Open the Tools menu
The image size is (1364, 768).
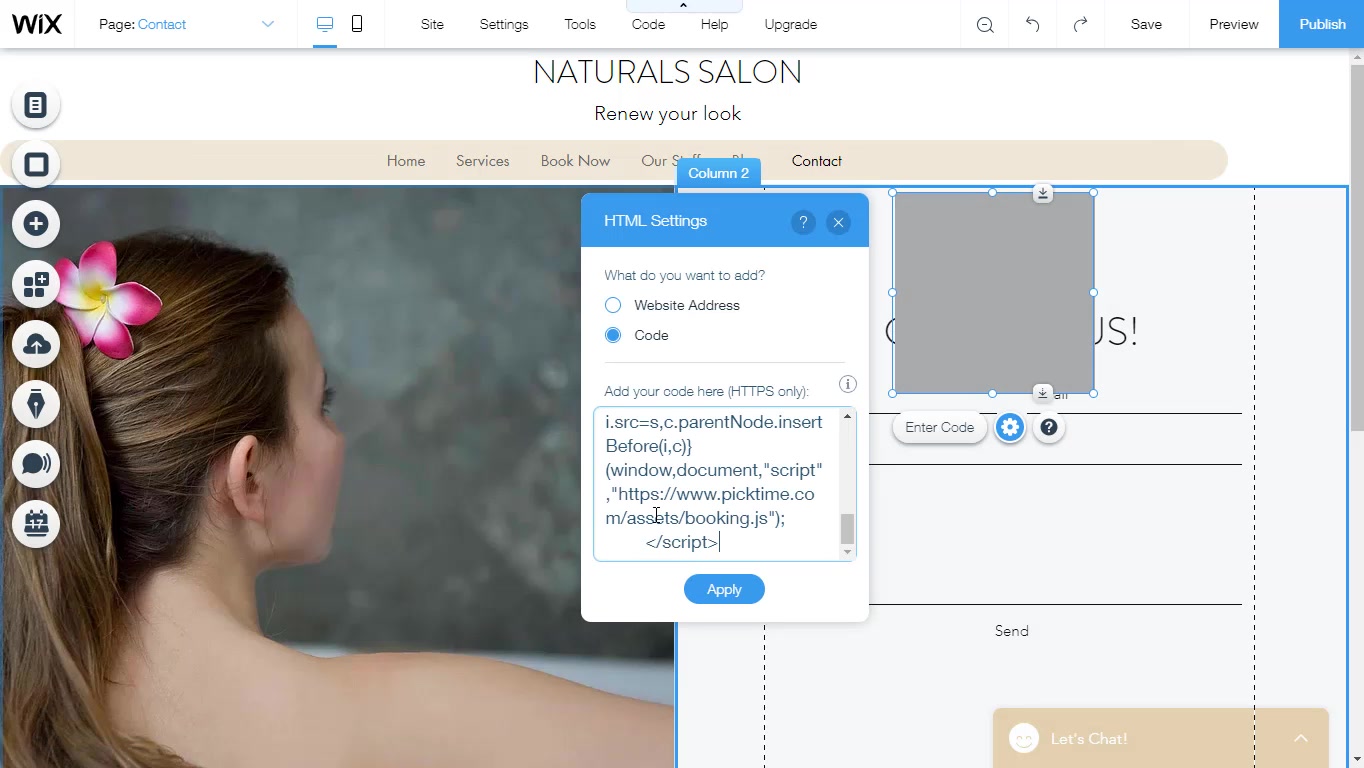579,24
